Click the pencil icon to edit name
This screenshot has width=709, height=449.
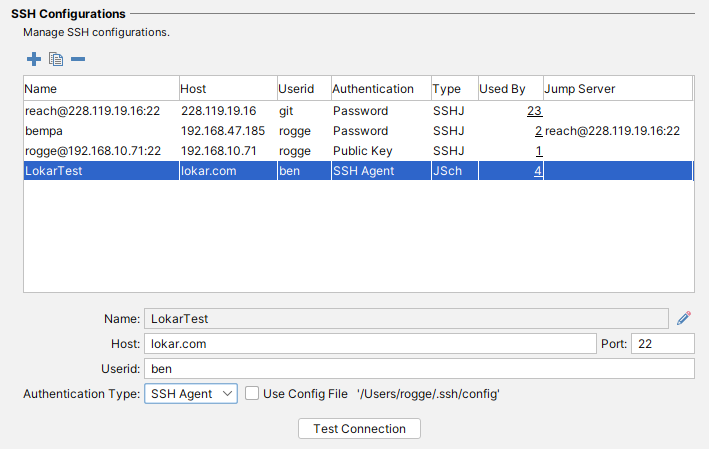click(684, 318)
